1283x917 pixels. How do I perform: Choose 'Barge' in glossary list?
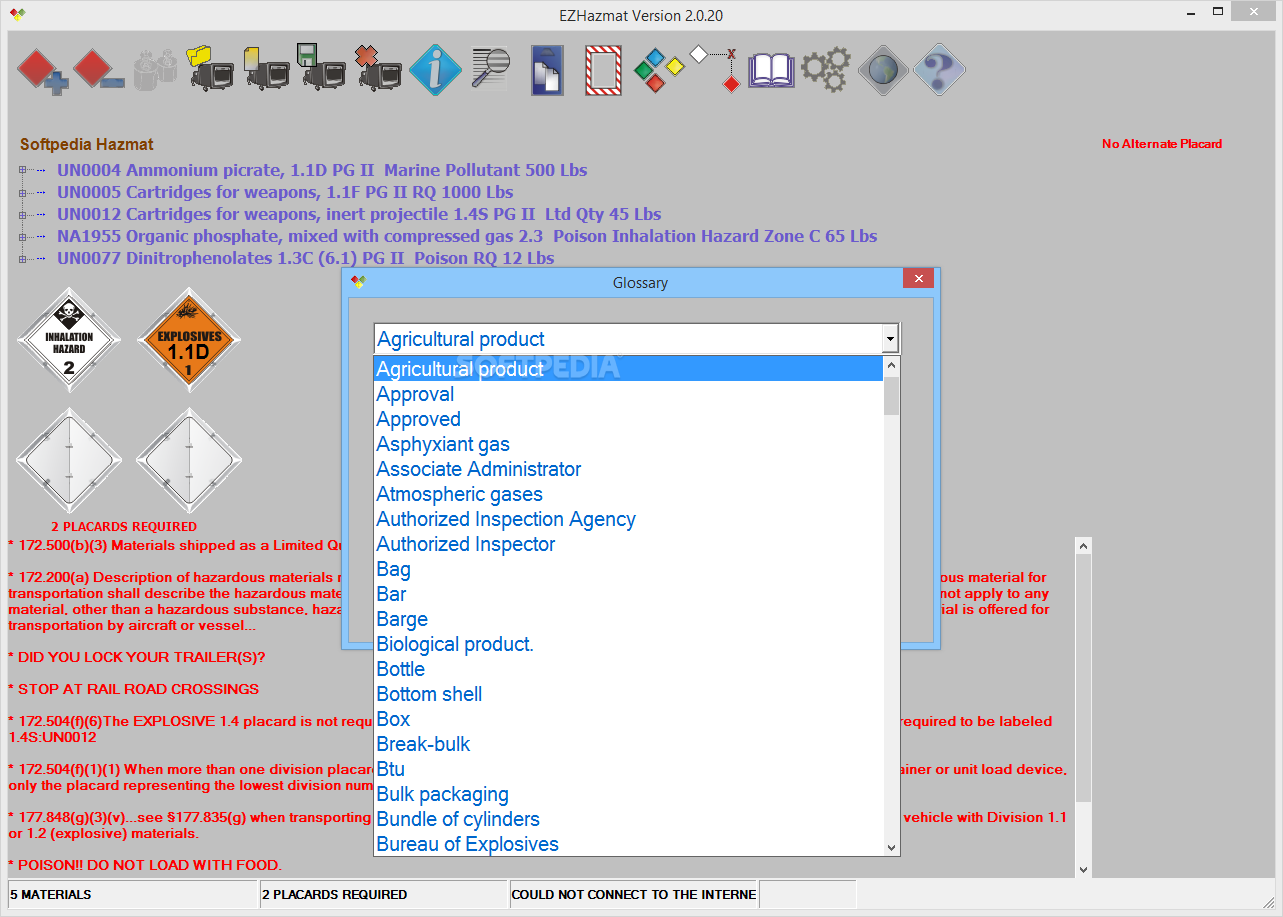tap(628, 619)
